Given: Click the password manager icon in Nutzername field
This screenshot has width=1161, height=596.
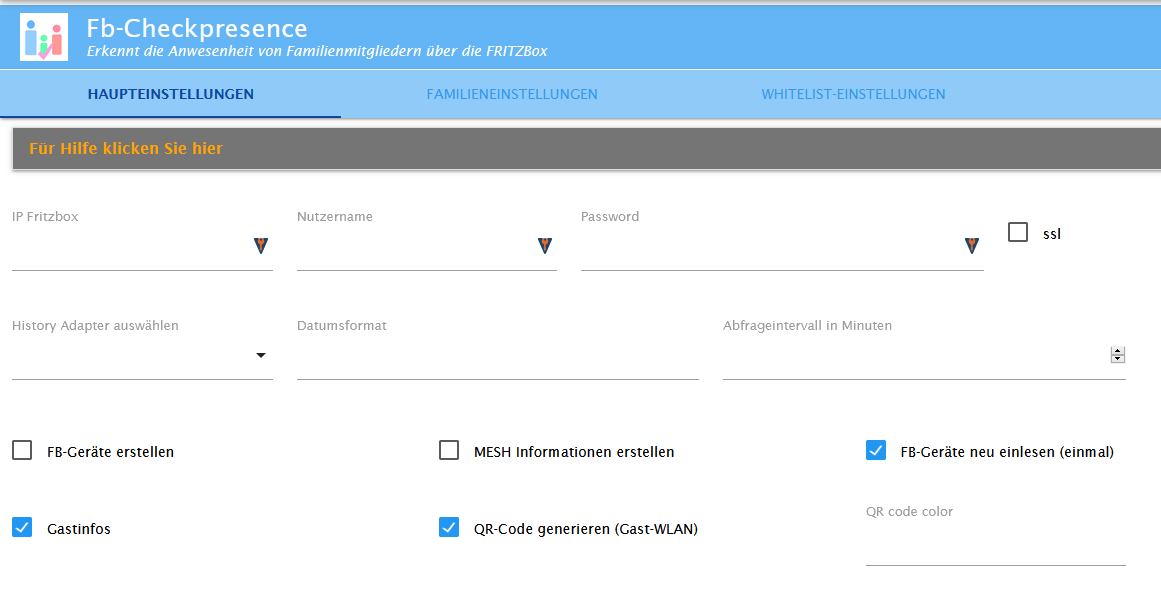Looking at the screenshot, I should coord(545,246).
